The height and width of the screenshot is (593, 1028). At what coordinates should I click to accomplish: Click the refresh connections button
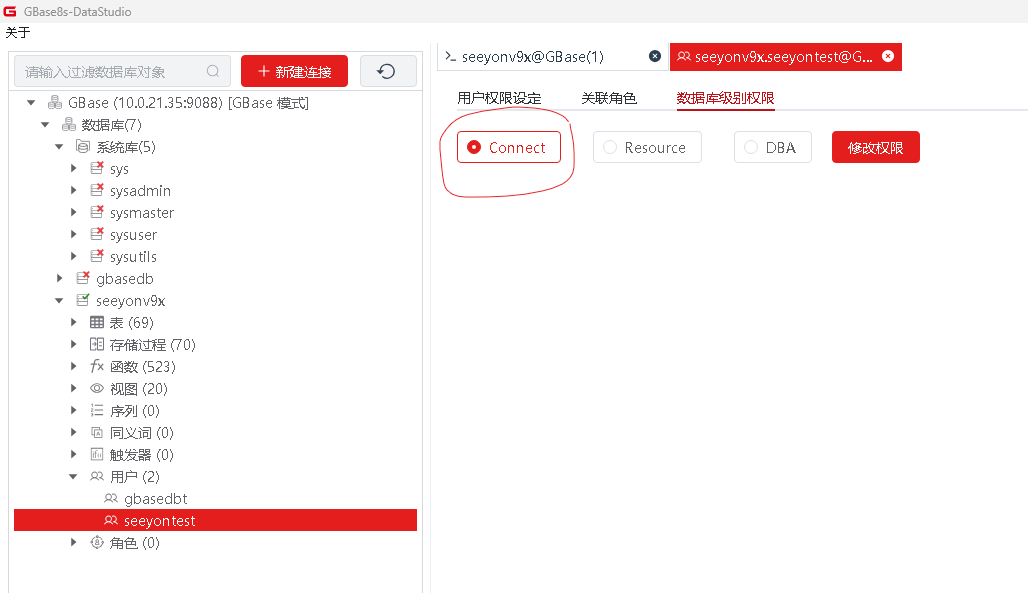tap(387, 71)
